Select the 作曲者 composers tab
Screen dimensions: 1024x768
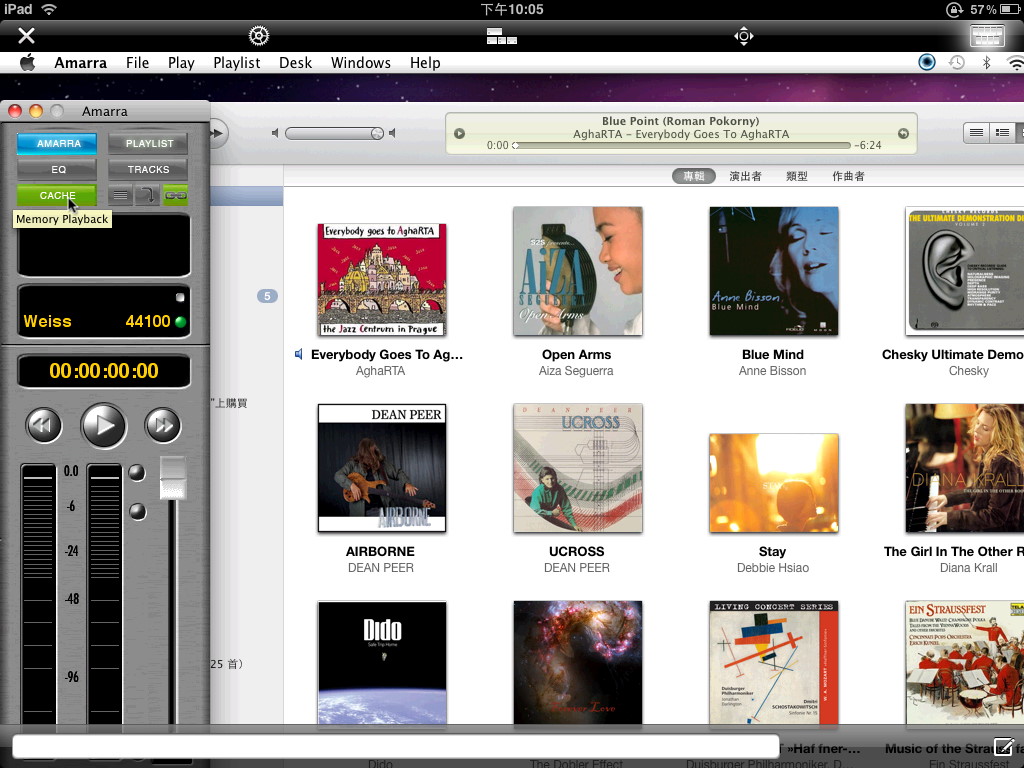pyautogui.click(x=848, y=176)
